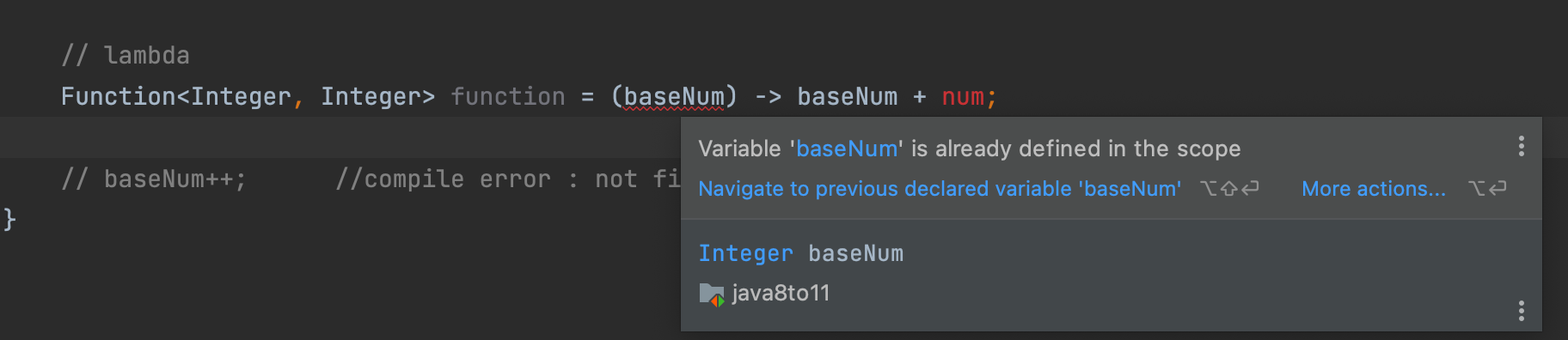Click the blue Integer type link in popup
This screenshot has height=340, width=1568.
click(745, 253)
